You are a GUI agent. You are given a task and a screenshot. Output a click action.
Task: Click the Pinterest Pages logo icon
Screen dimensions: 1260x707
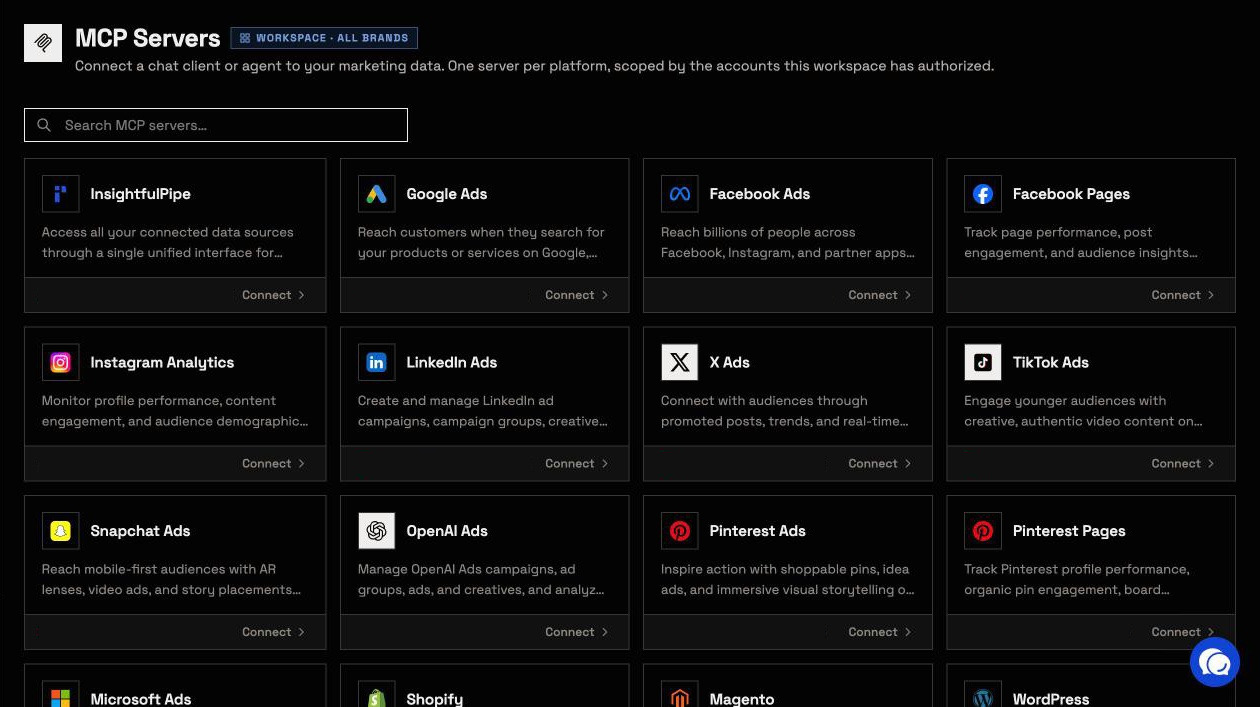pos(983,531)
